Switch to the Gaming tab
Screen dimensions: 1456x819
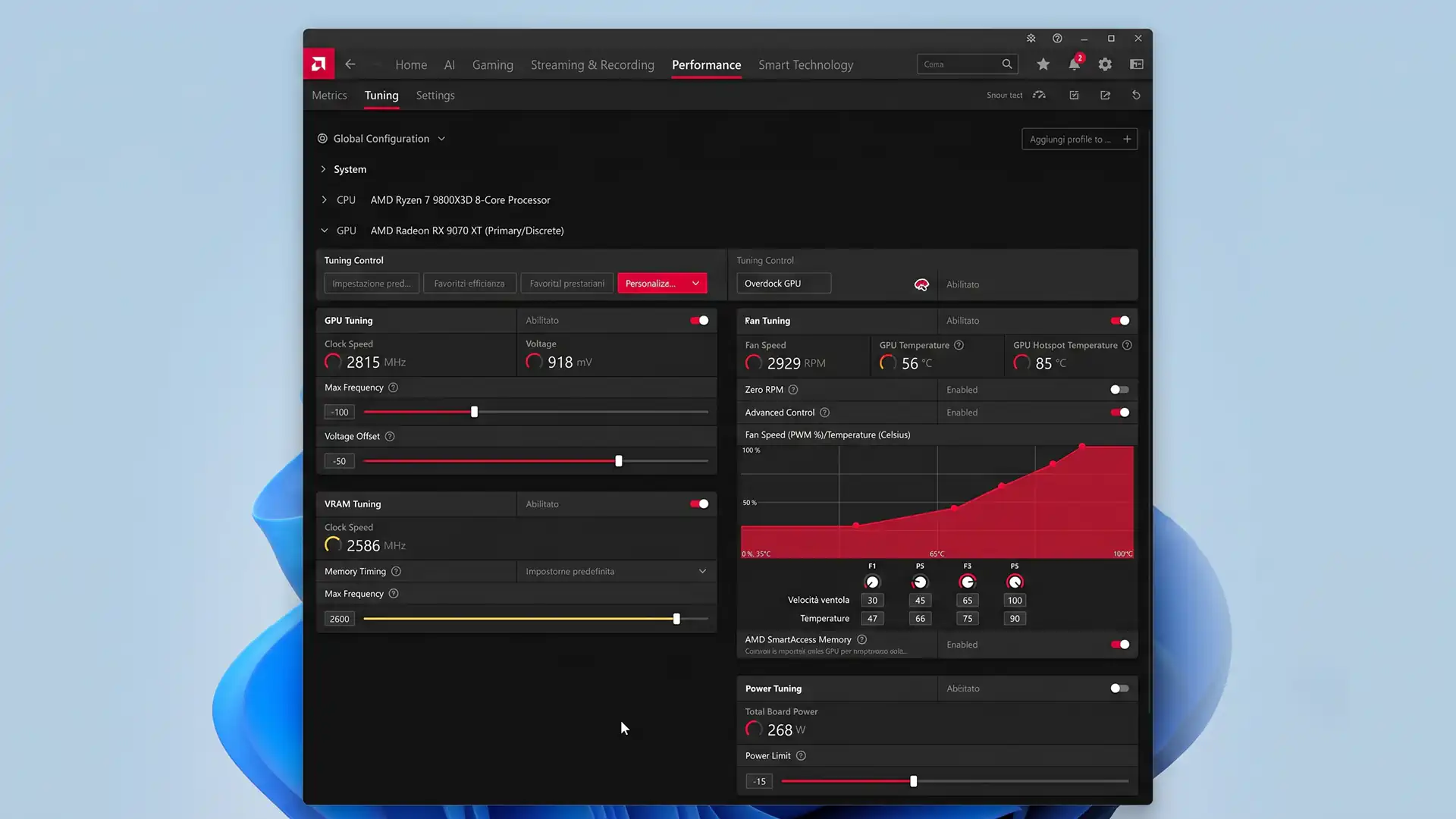(x=493, y=65)
